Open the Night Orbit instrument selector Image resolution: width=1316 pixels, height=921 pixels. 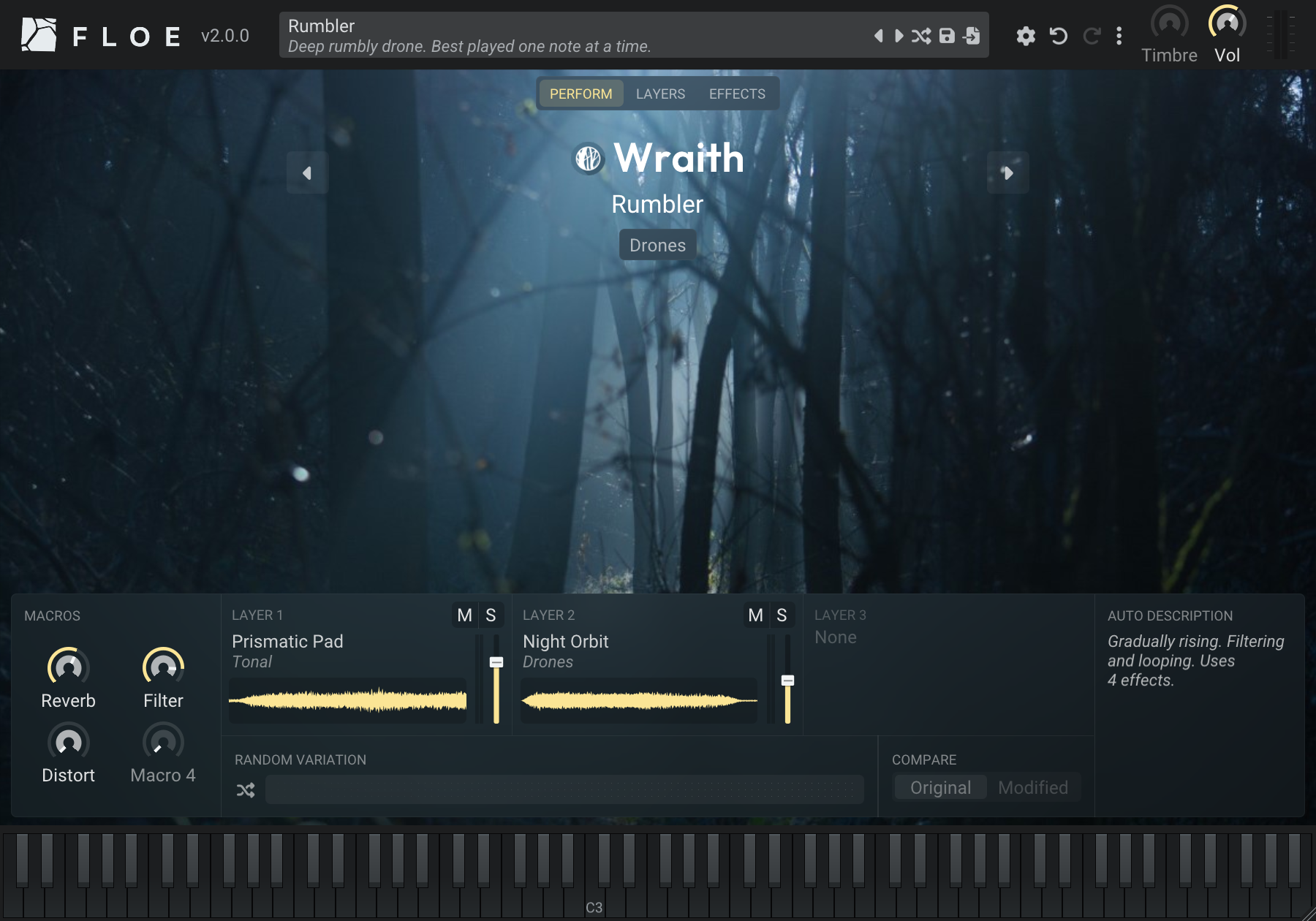566,642
